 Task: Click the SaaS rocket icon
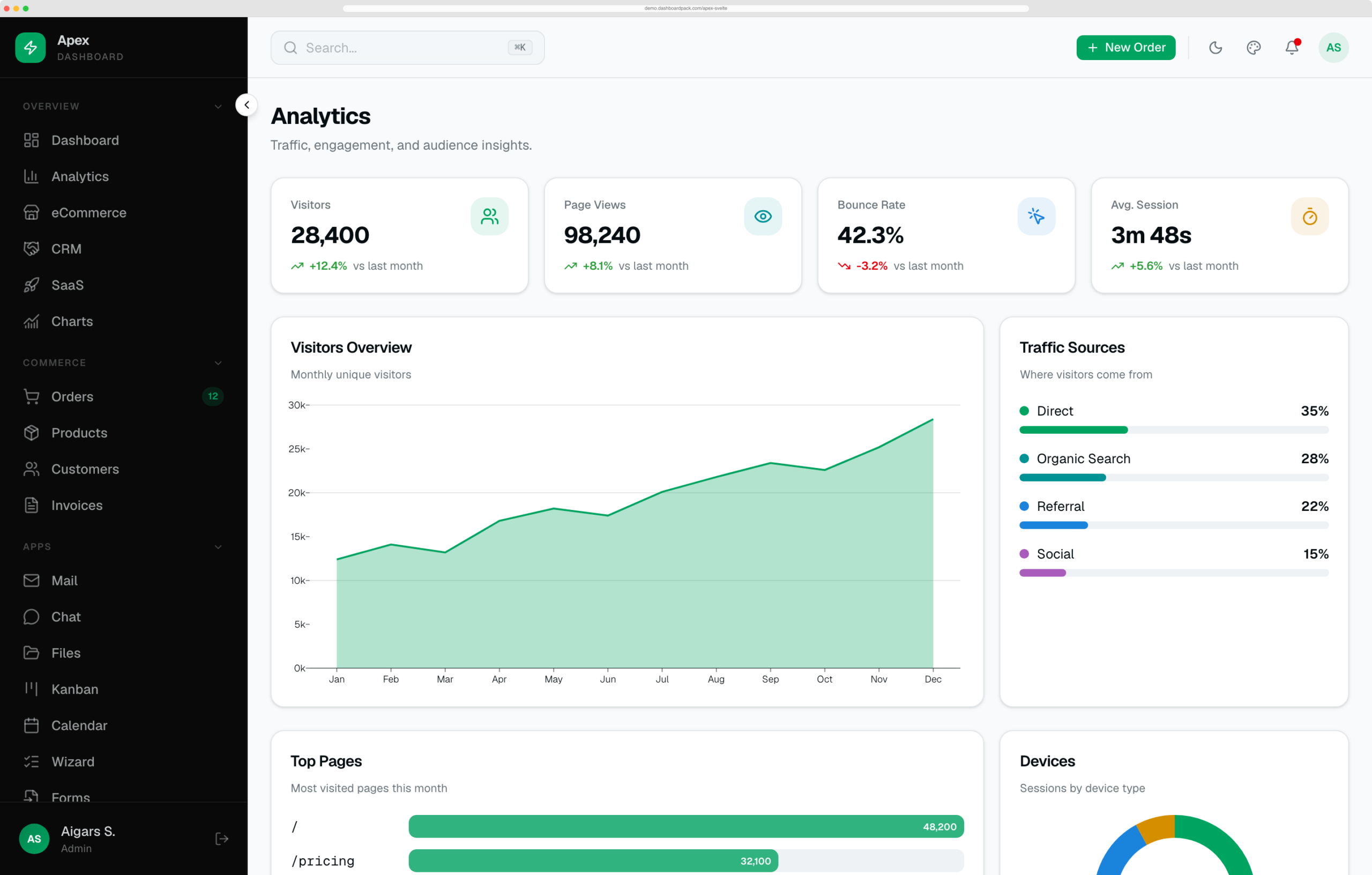(31, 285)
